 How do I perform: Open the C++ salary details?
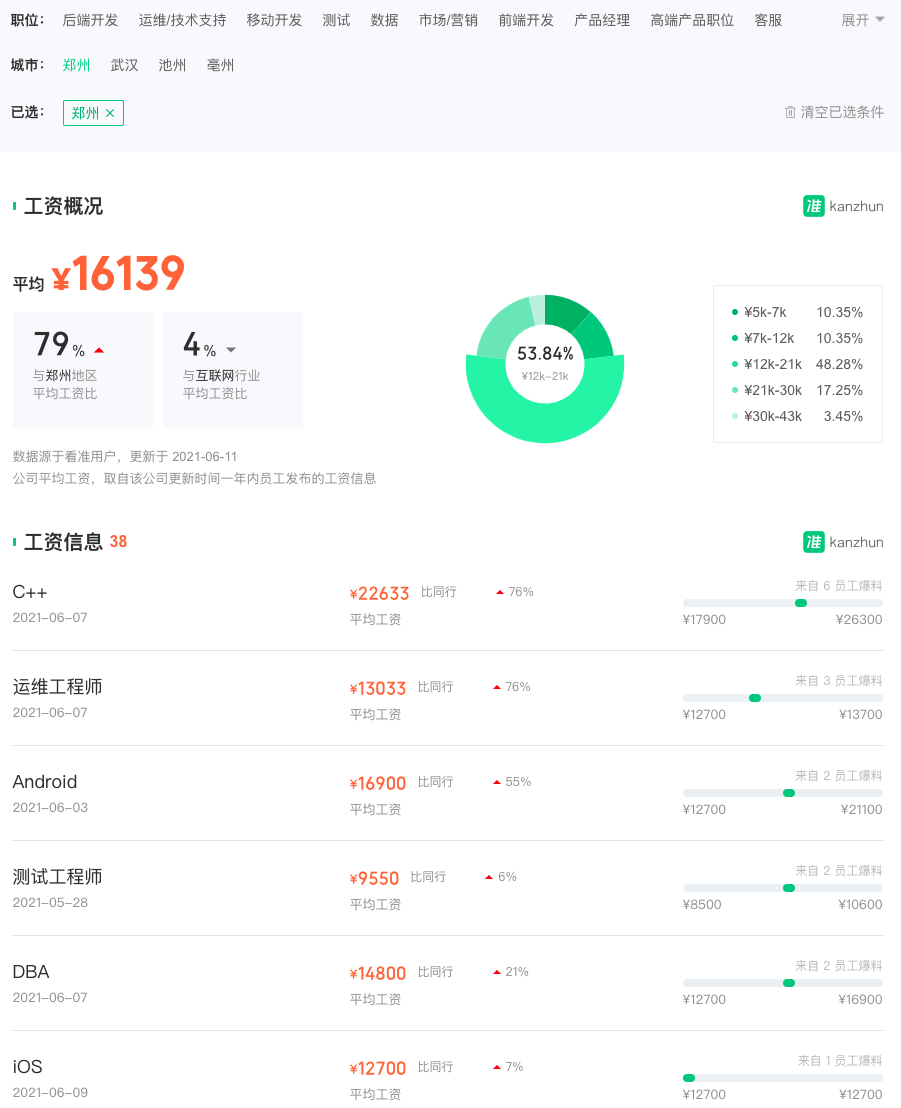point(30,593)
